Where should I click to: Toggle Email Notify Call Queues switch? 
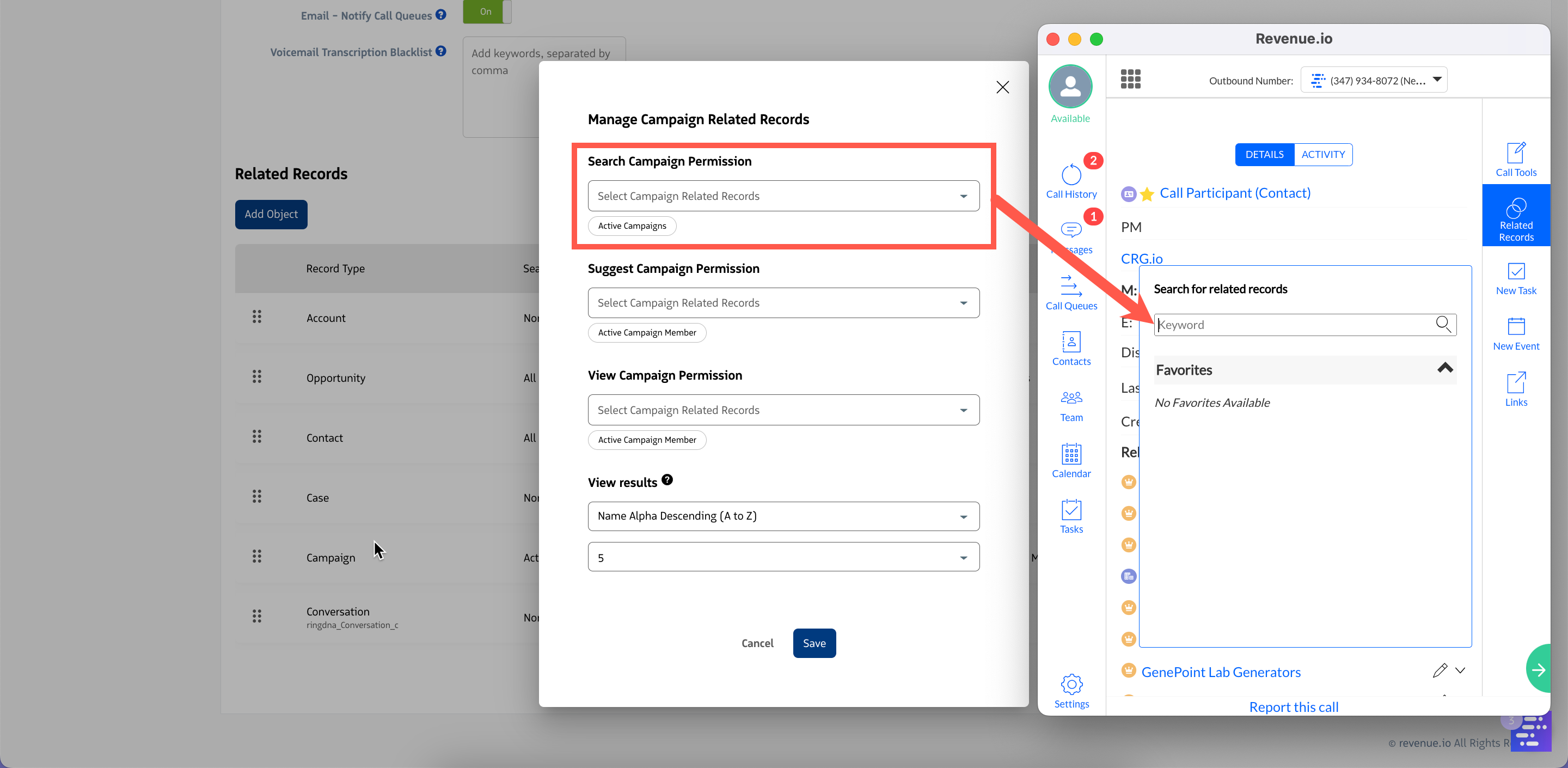click(486, 11)
